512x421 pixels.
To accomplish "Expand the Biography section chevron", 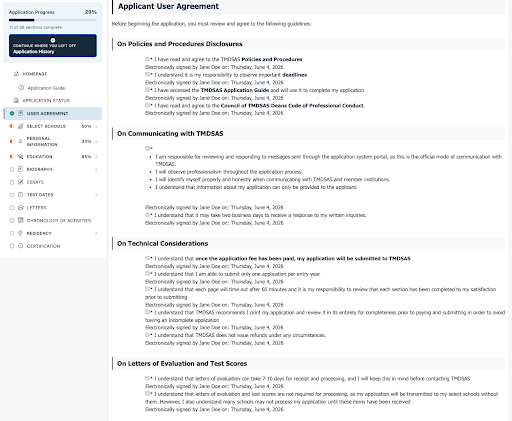I will click(x=96, y=169).
